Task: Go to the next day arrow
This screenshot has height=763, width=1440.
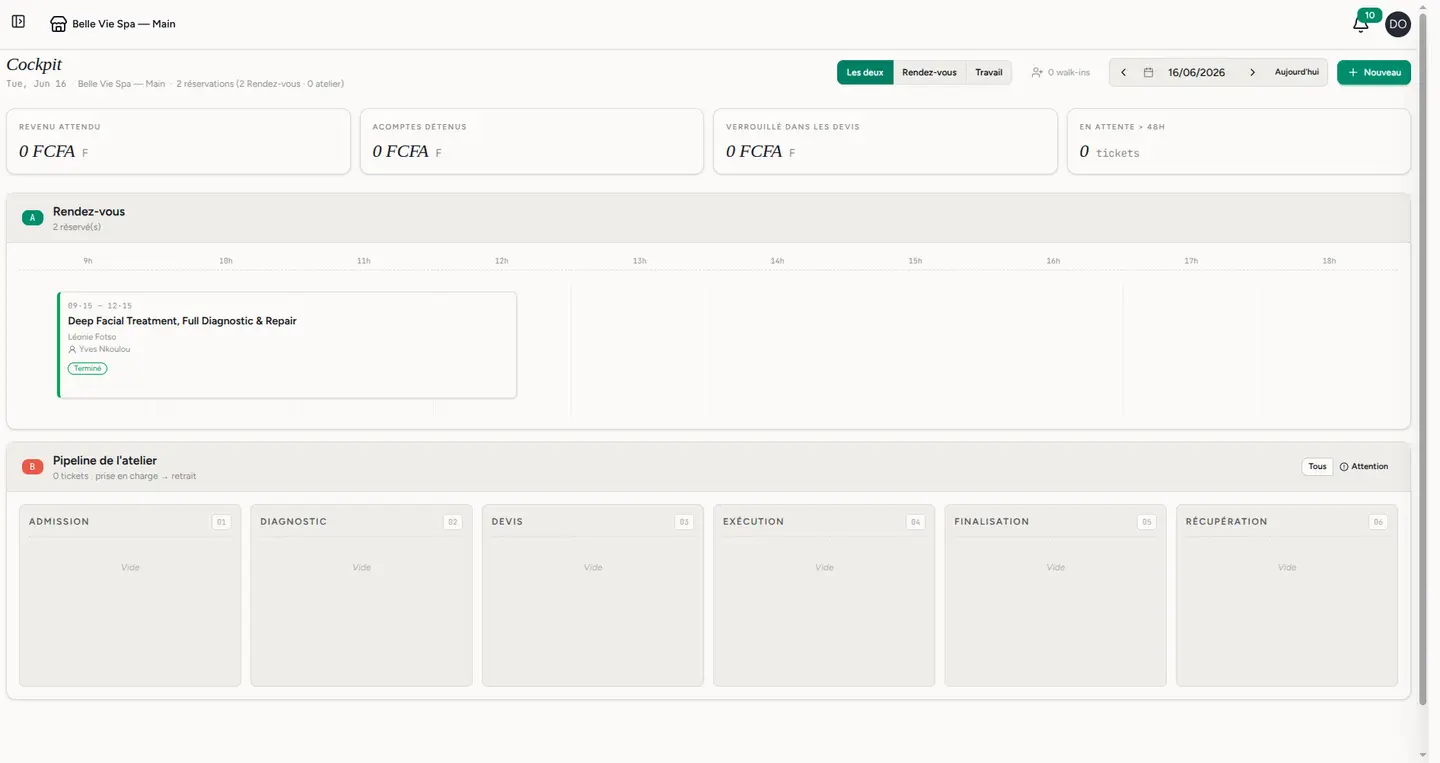Action: [x=1252, y=73]
